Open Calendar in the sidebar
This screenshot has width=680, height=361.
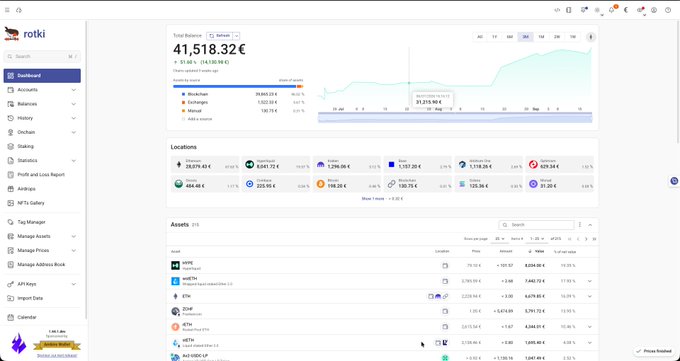[42, 317]
